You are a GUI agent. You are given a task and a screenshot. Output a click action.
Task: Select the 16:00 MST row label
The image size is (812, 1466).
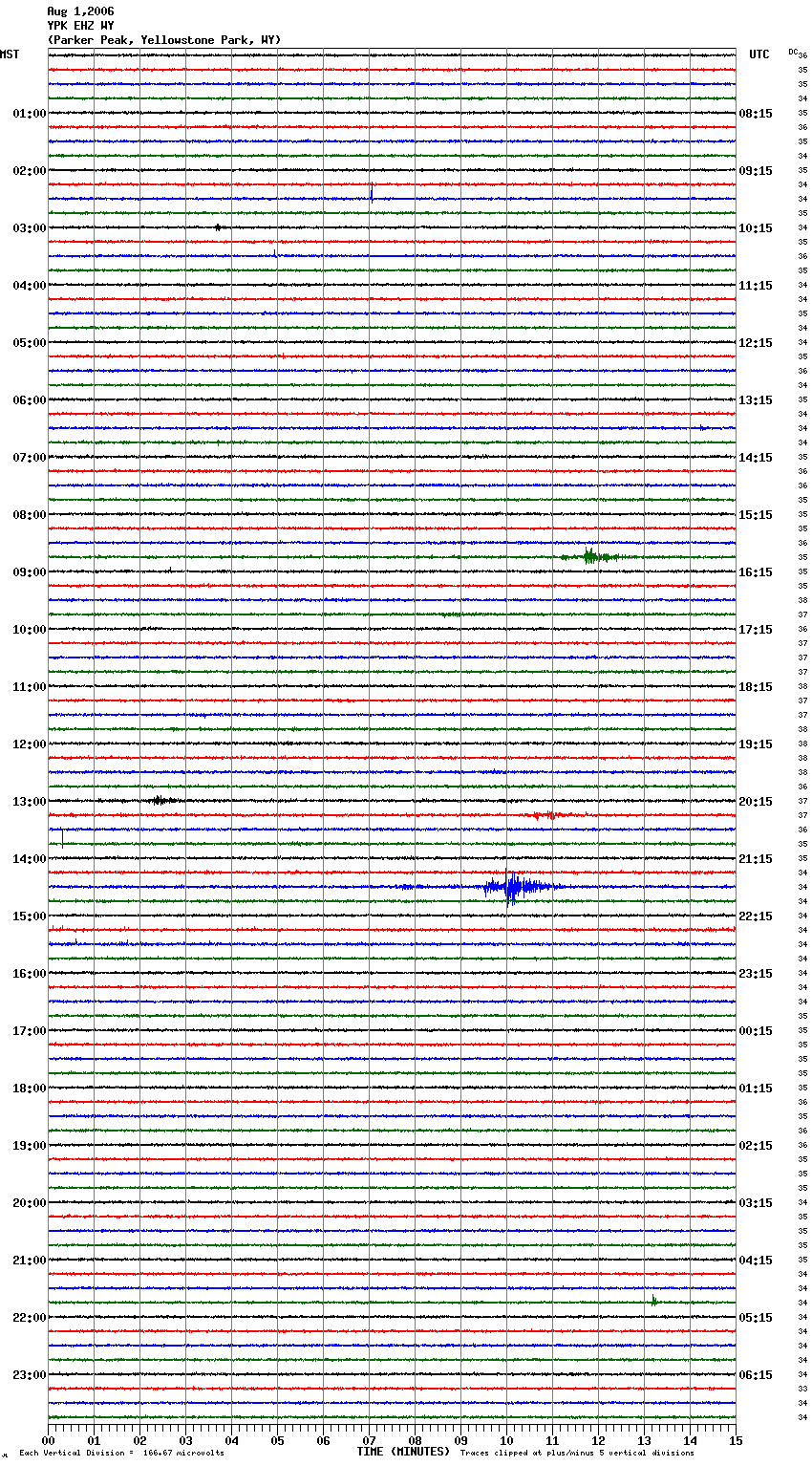[30, 974]
